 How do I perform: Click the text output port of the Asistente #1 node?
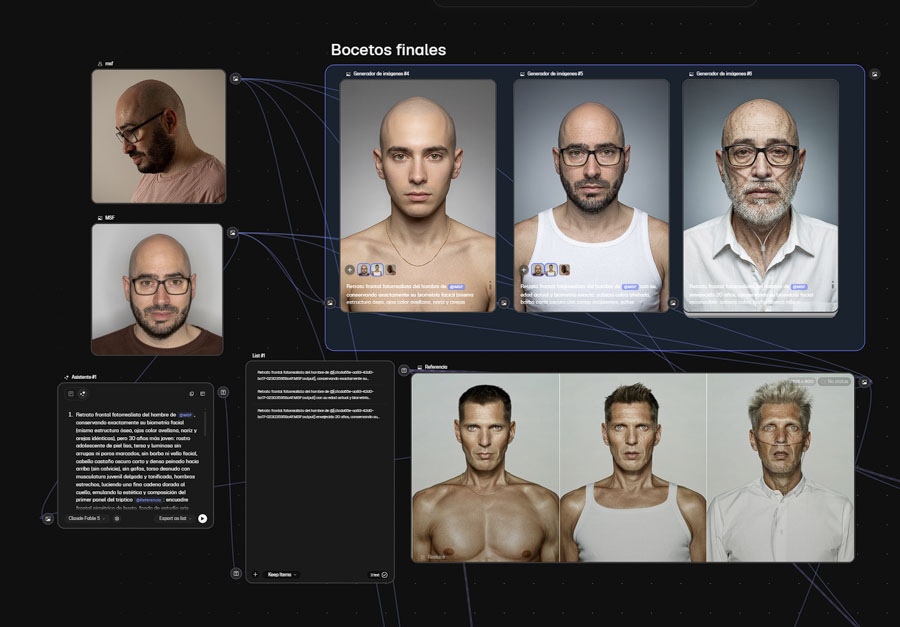[223, 392]
